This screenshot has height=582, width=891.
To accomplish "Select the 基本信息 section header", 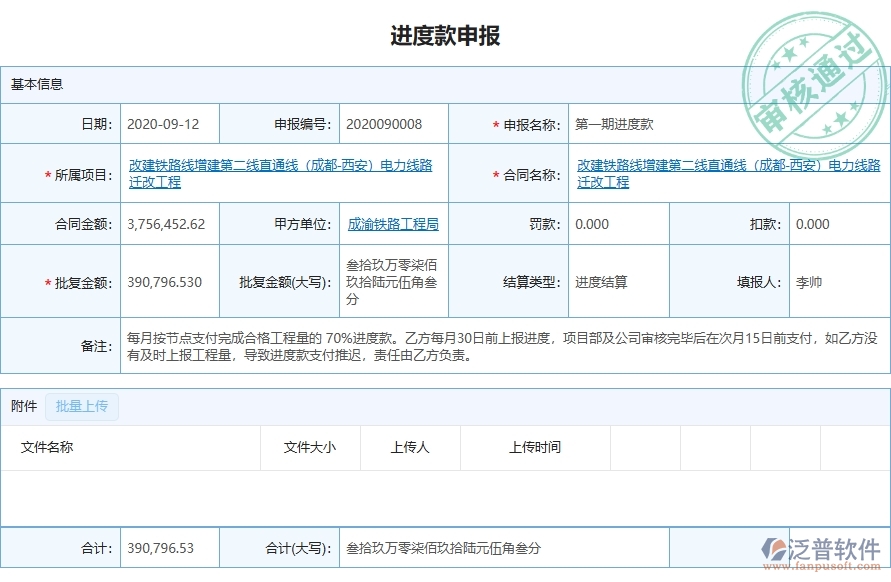I will [x=35, y=84].
